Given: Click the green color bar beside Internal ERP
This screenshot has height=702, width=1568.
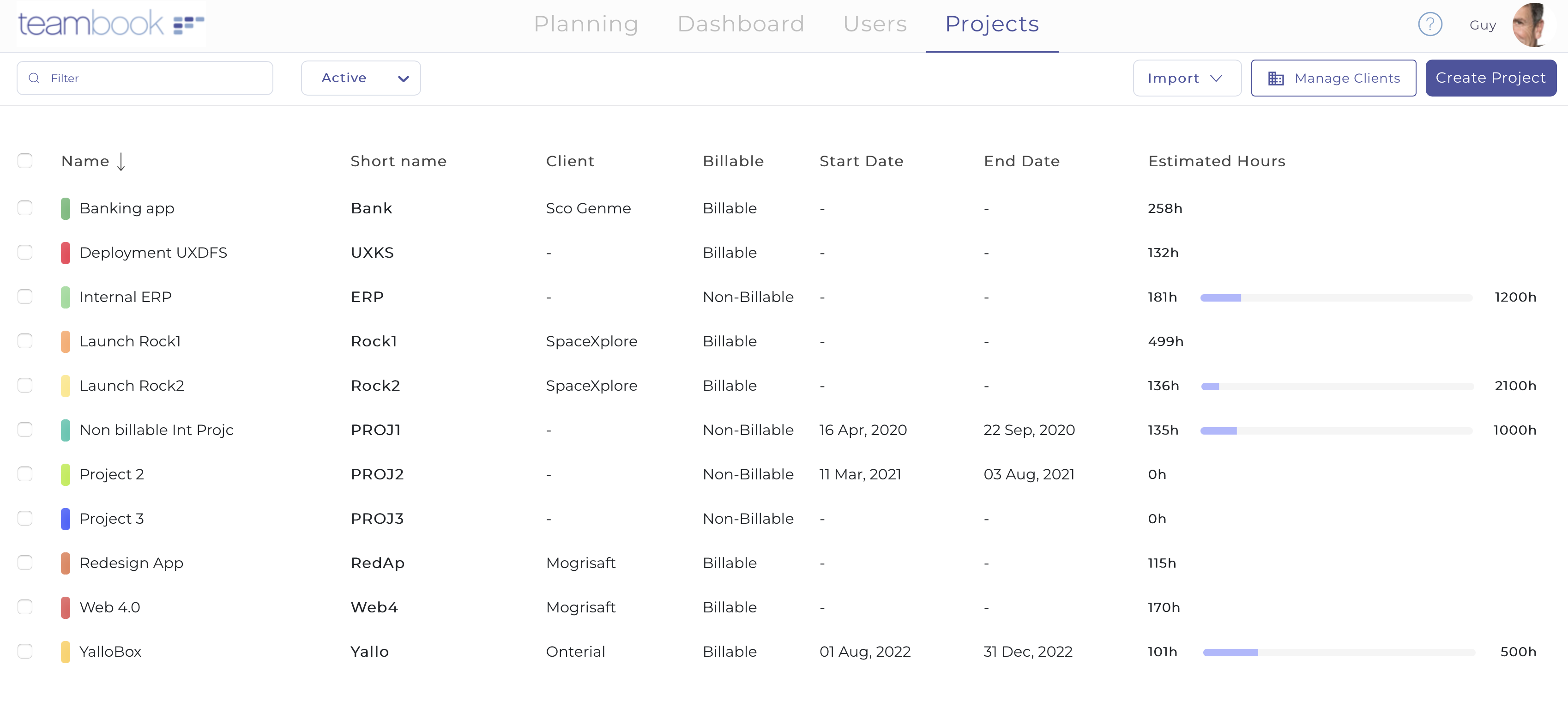Looking at the screenshot, I should 66,297.
